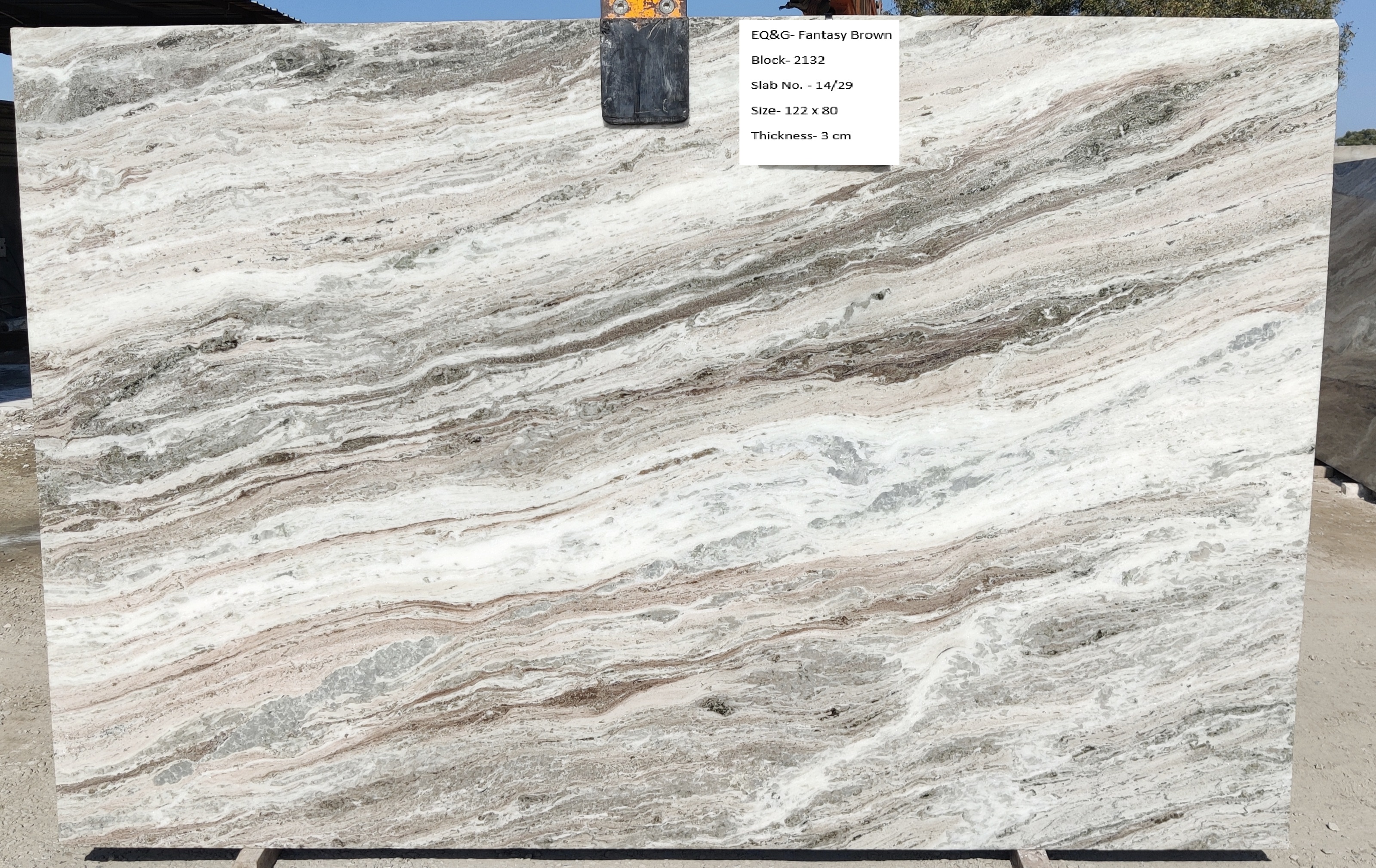Click the 'Thickness- 3 cm' text
The image size is (1376, 868).
point(800,135)
